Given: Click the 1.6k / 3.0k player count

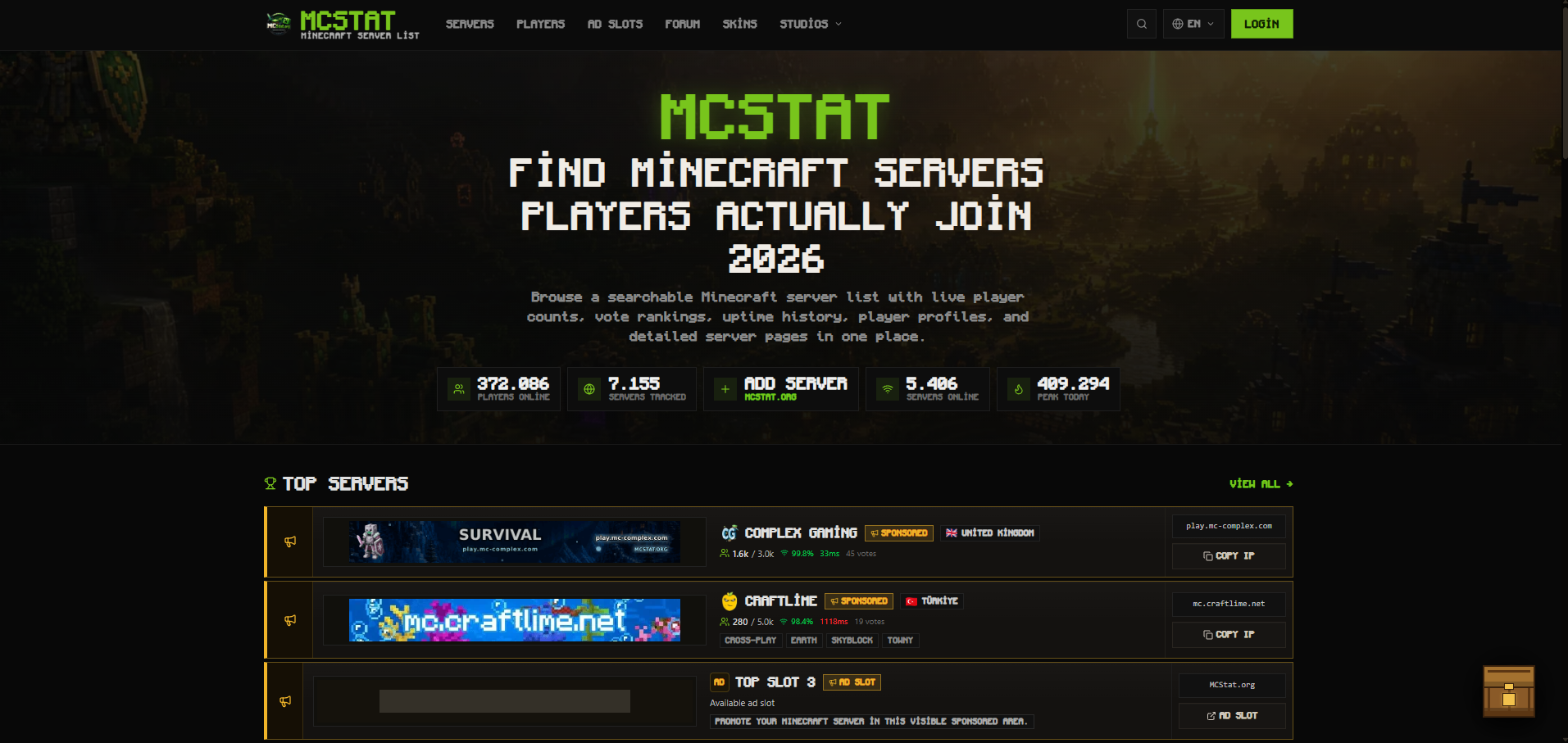Looking at the screenshot, I should pyautogui.click(x=747, y=554).
